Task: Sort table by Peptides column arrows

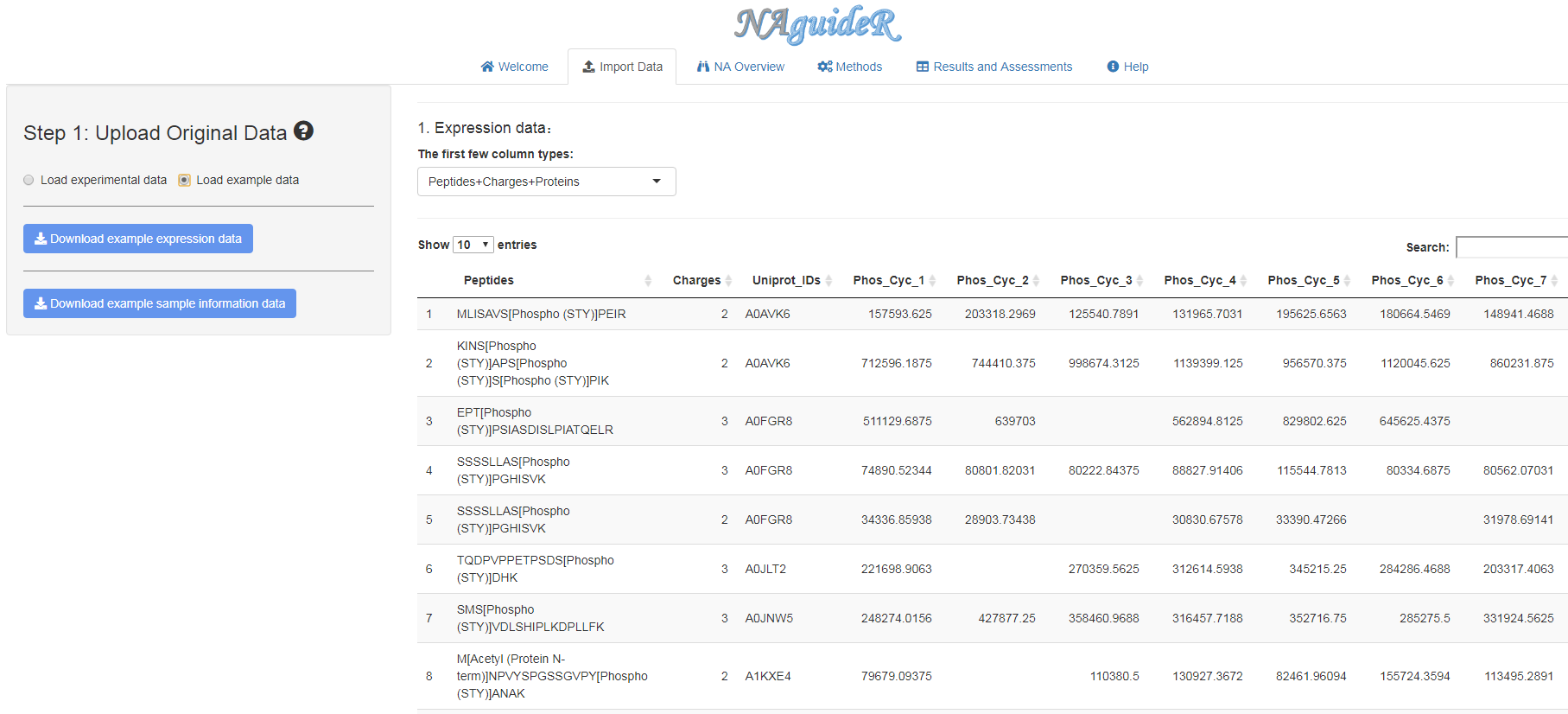Action: click(648, 280)
